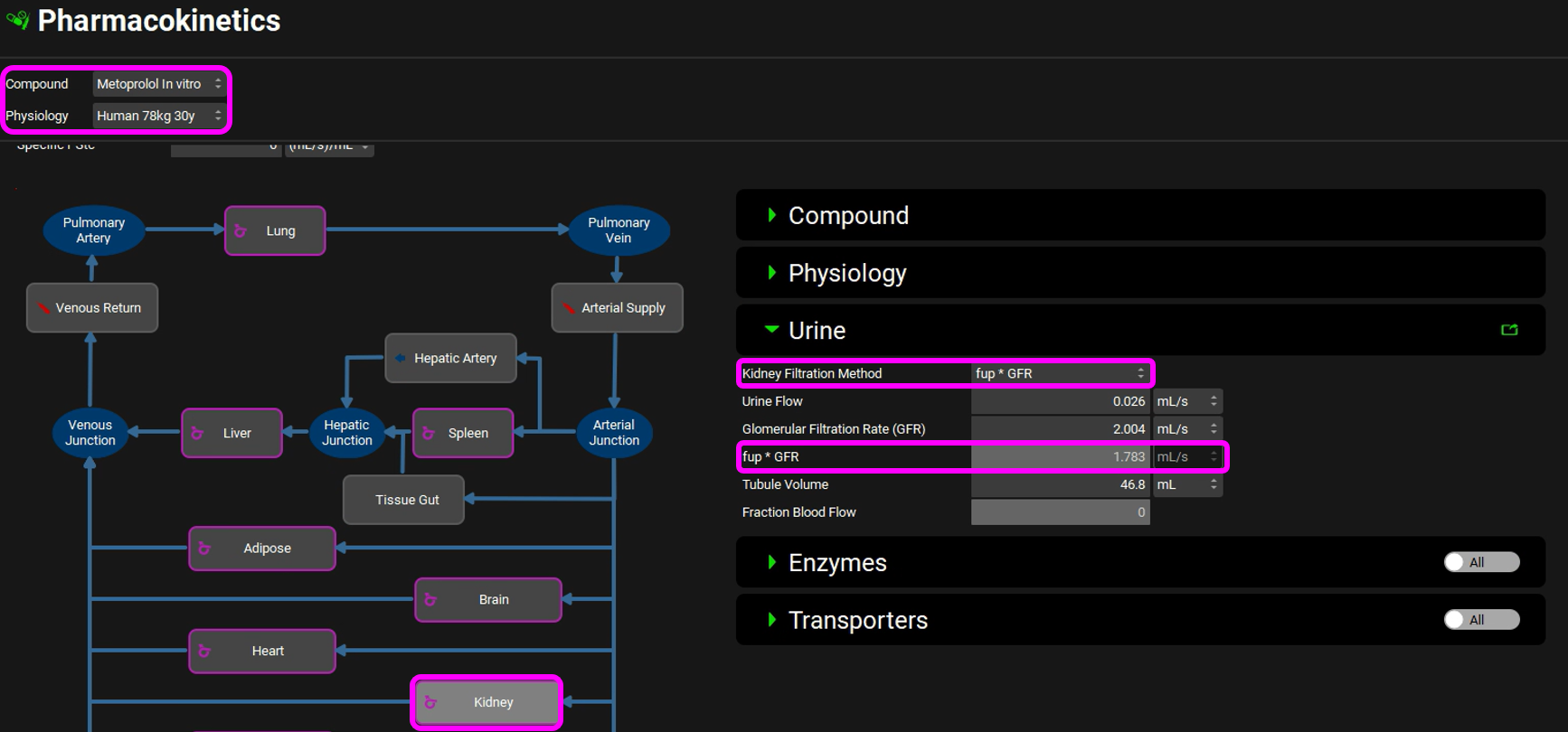
Task: Click the Adipose compartment organ icon
Action: tap(204, 549)
